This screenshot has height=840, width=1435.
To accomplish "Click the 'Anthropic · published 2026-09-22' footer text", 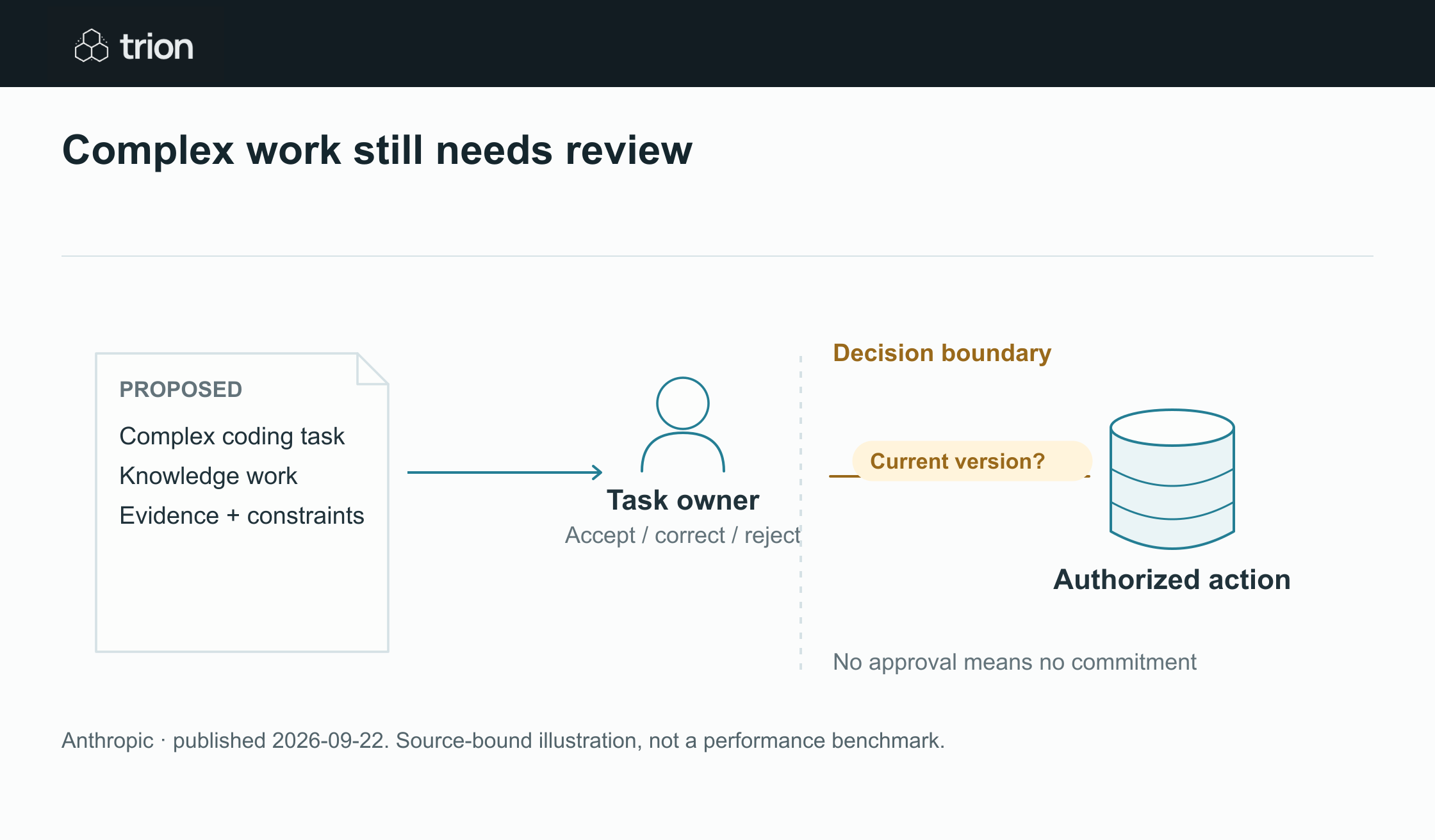I will [503, 740].
